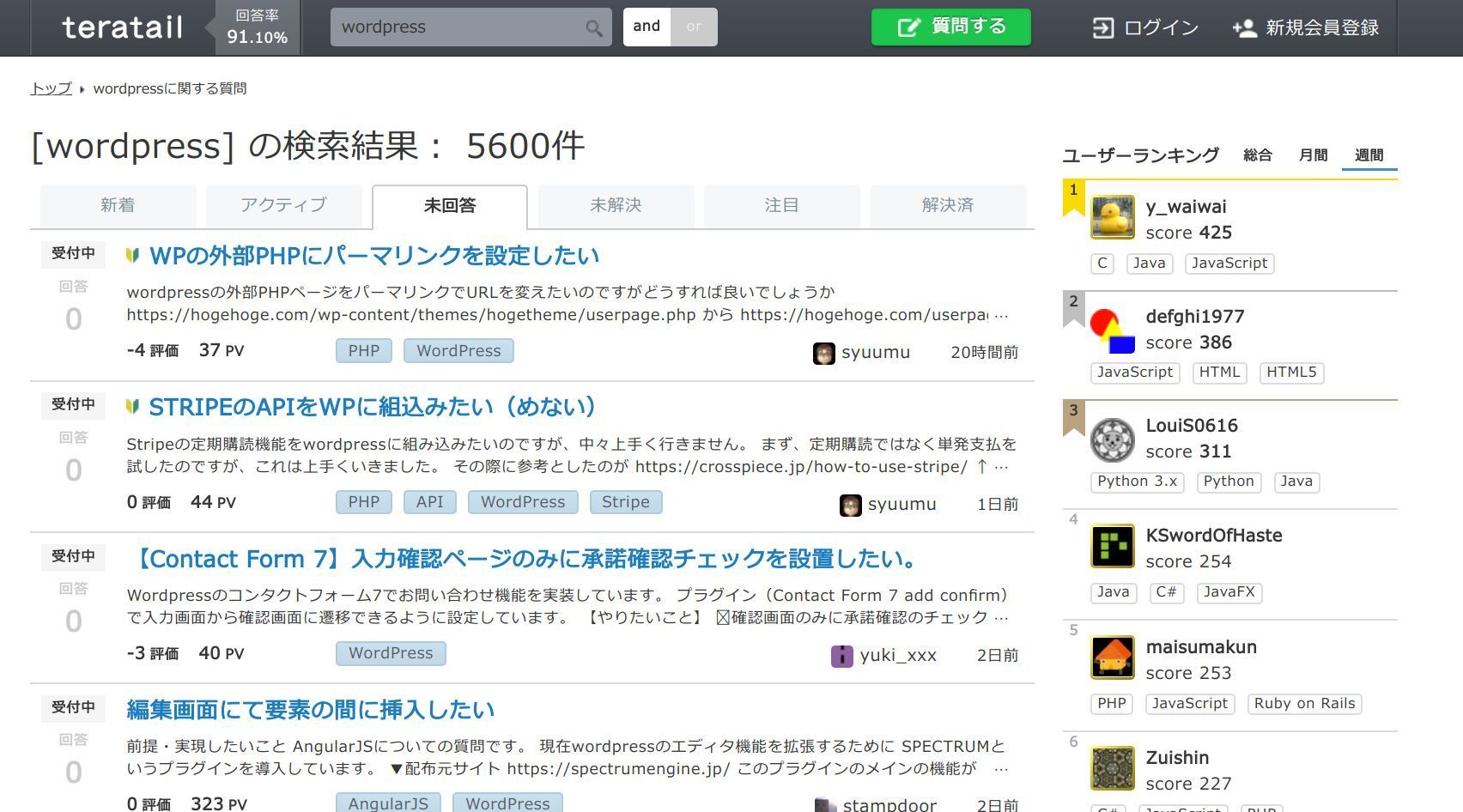Click JavaFX tag under KSwordOfHaste
Image resolution: width=1463 pixels, height=812 pixels.
[x=1229, y=592]
